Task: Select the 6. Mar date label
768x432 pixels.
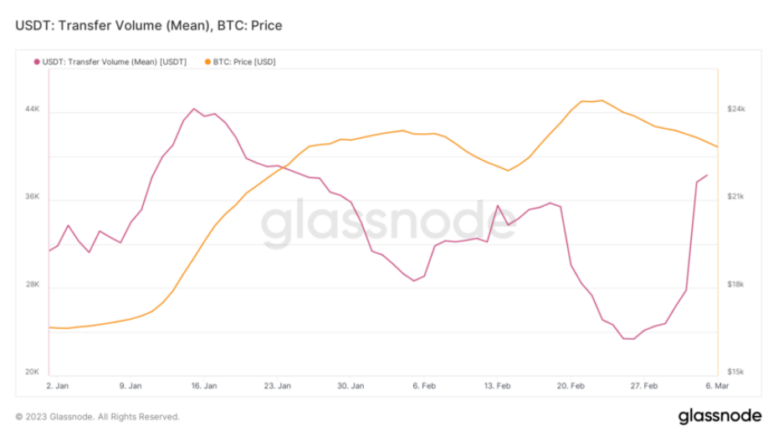Action: [x=718, y=384]
